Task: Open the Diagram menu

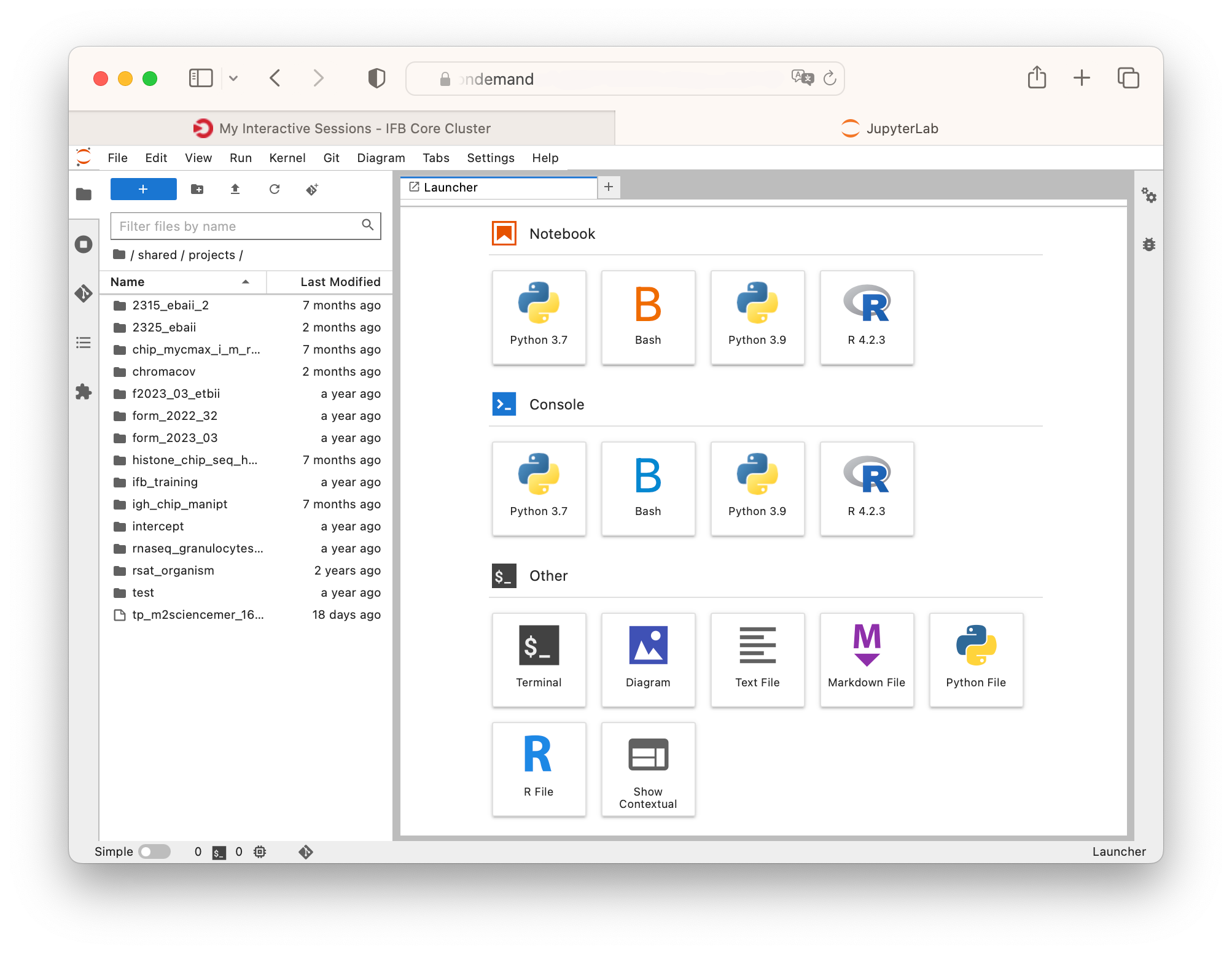Action: tap(381, 158)
